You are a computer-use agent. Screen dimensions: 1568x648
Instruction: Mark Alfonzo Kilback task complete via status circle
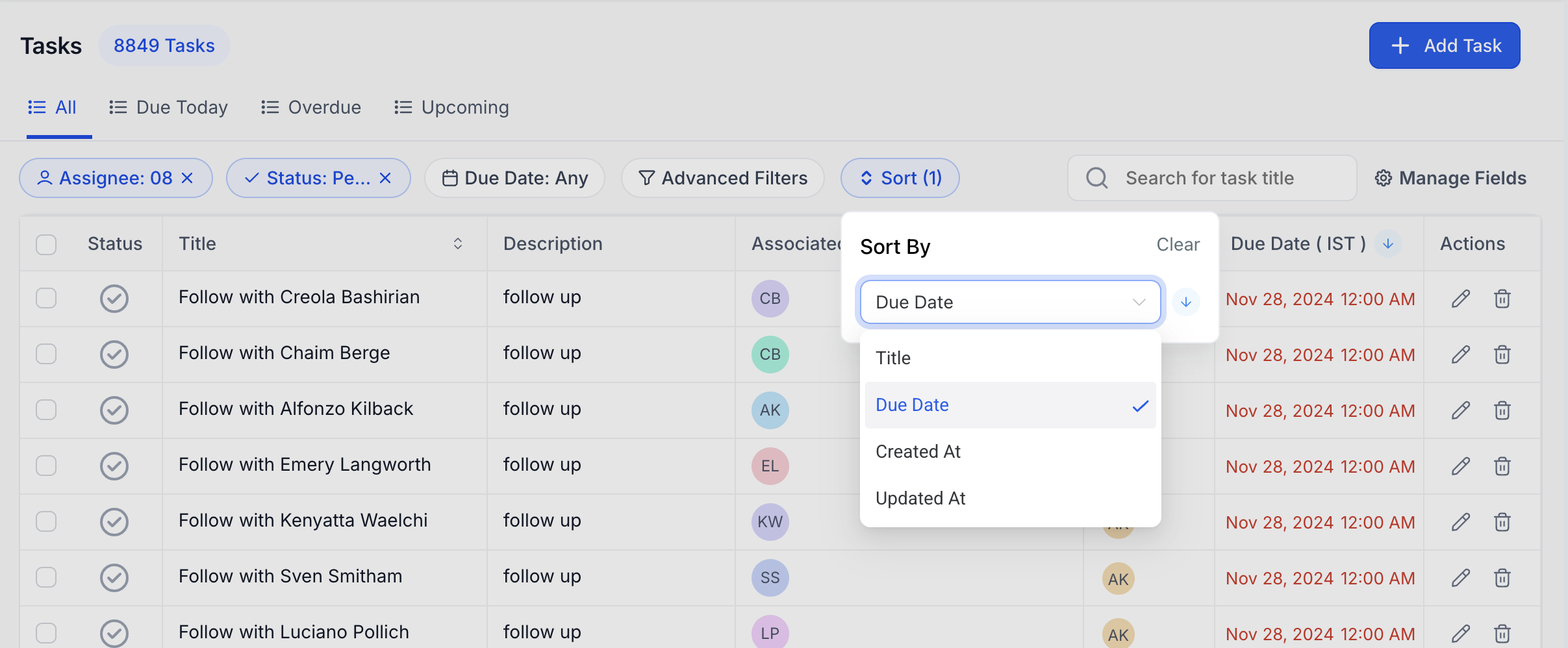point(114,410)
